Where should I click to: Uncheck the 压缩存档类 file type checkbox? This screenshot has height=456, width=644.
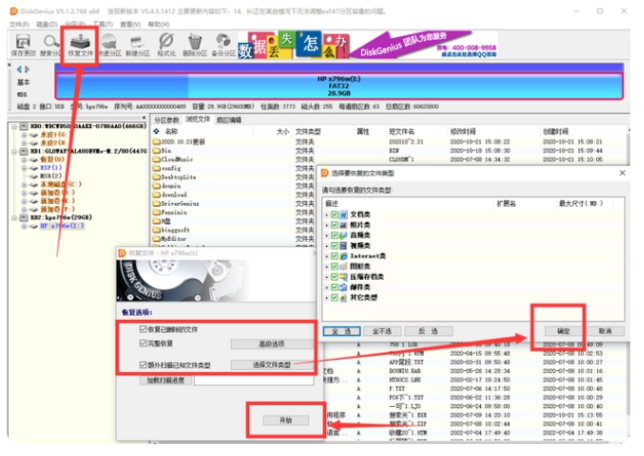click(x=334, y=277)
